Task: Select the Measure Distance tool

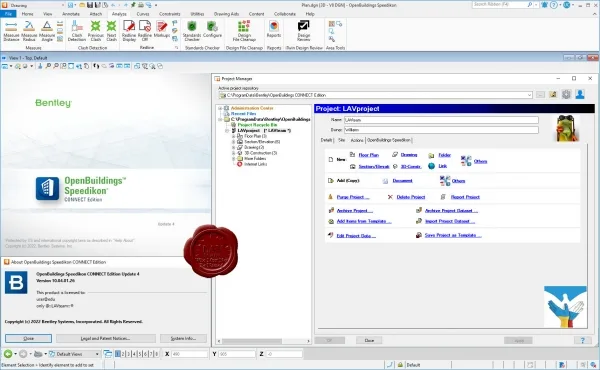Action: tap(11, 31)
